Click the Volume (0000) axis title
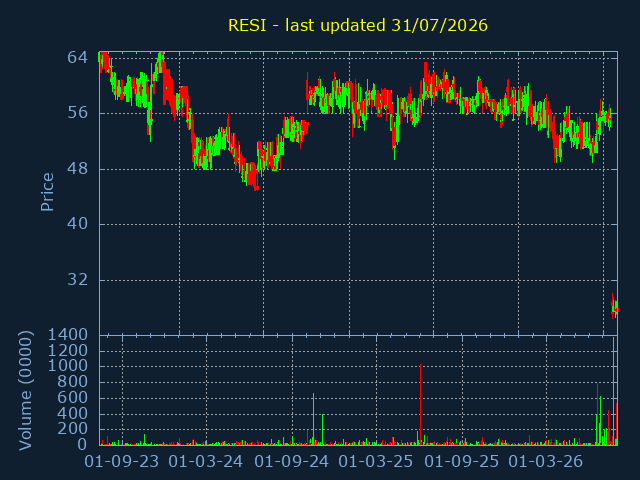Image resolution: width=640 pixels, height=480 pixels. coord(25,391)
